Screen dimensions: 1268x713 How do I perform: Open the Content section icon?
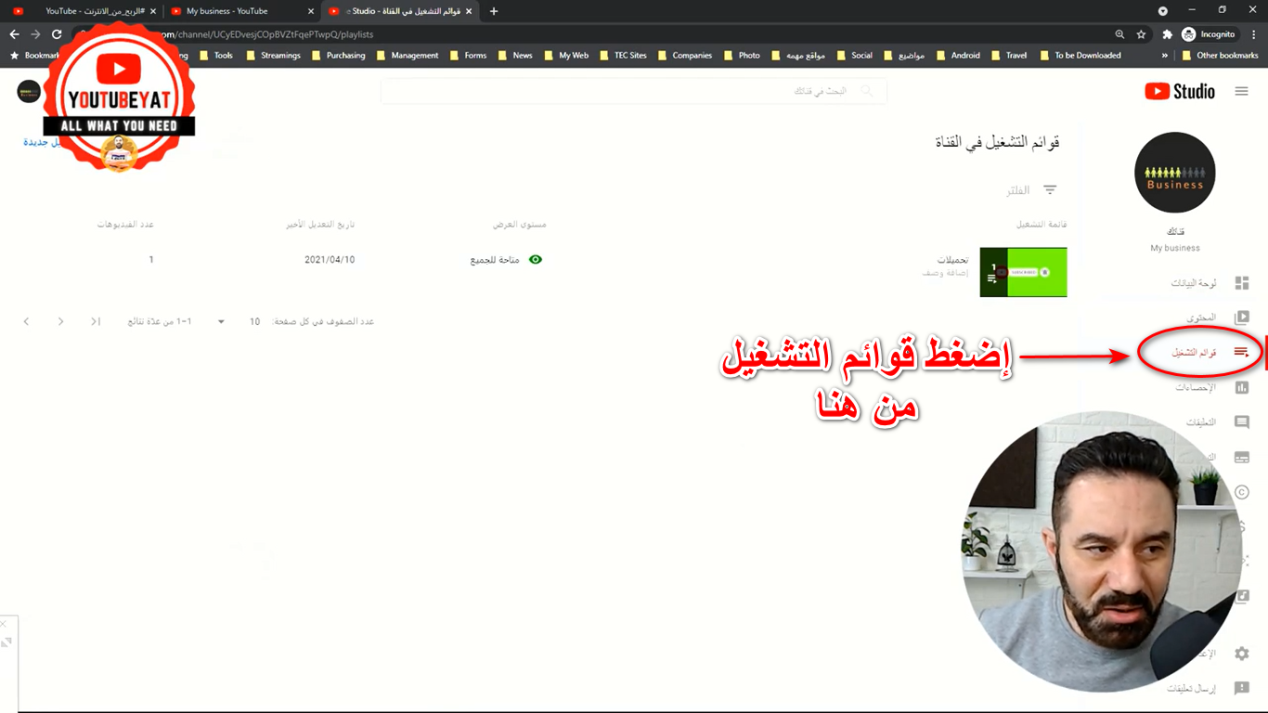tap(1241, 318)
